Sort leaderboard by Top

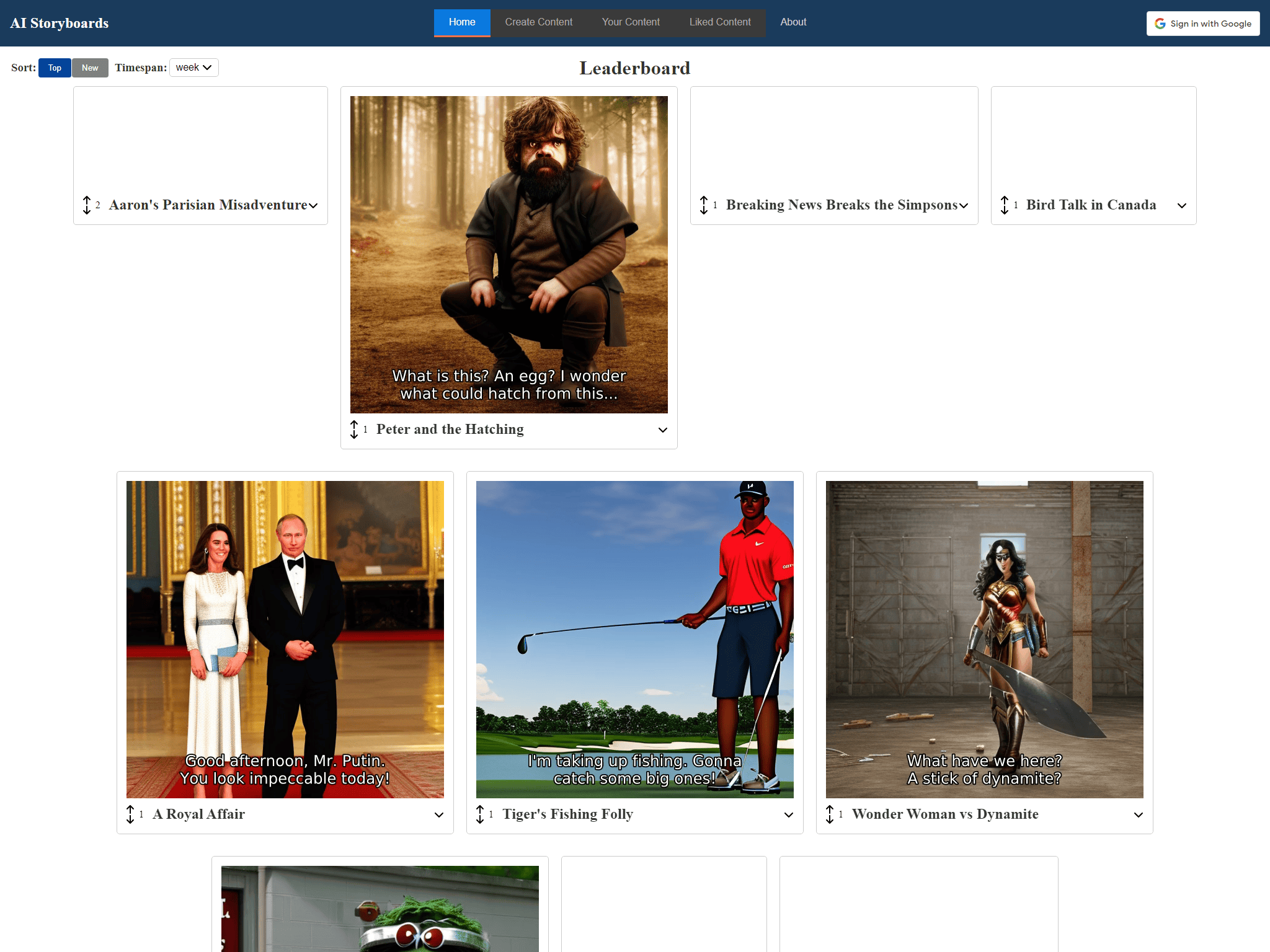tap(55, 68)
